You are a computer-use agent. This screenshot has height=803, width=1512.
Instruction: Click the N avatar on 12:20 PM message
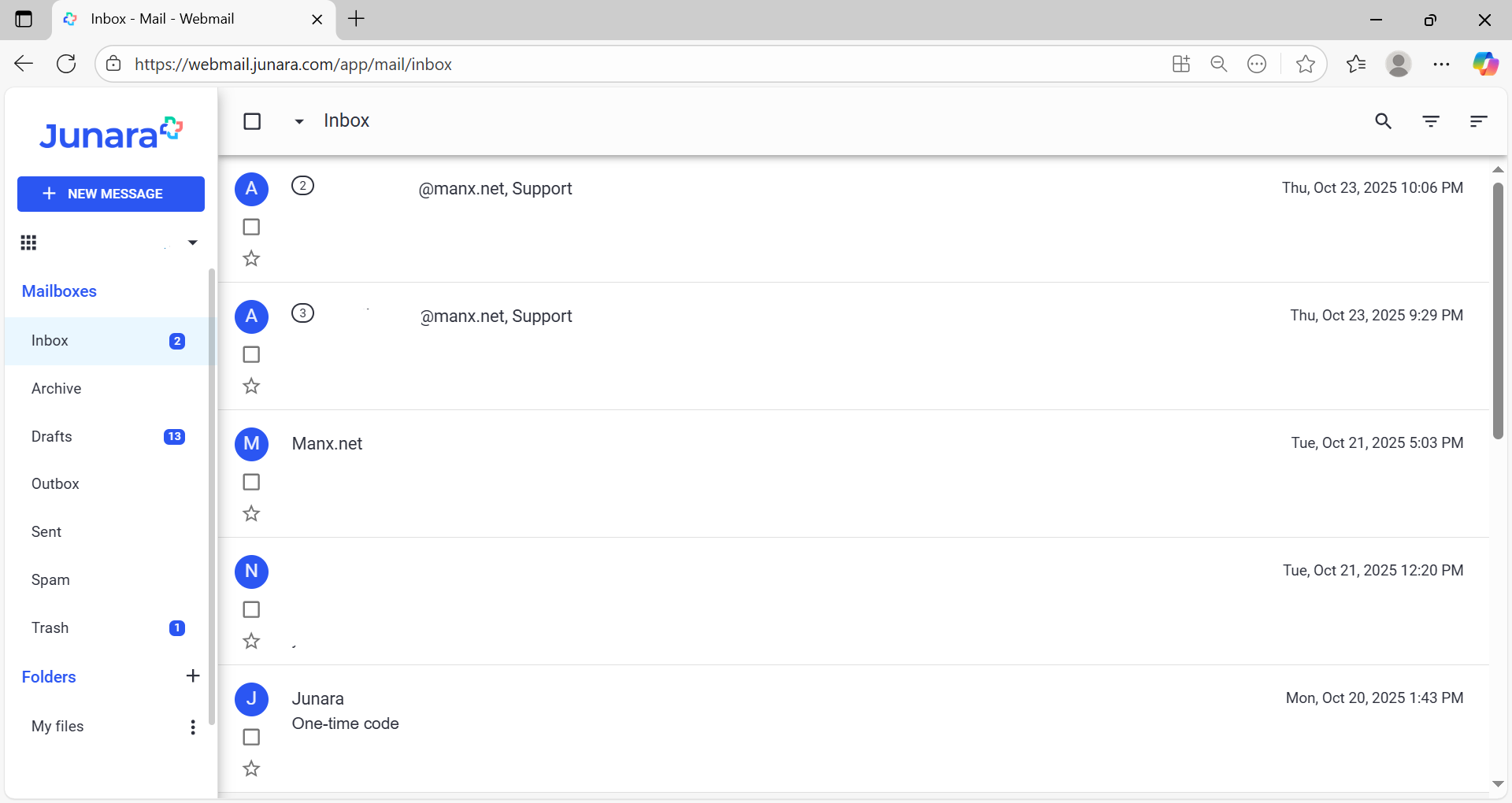251,572
